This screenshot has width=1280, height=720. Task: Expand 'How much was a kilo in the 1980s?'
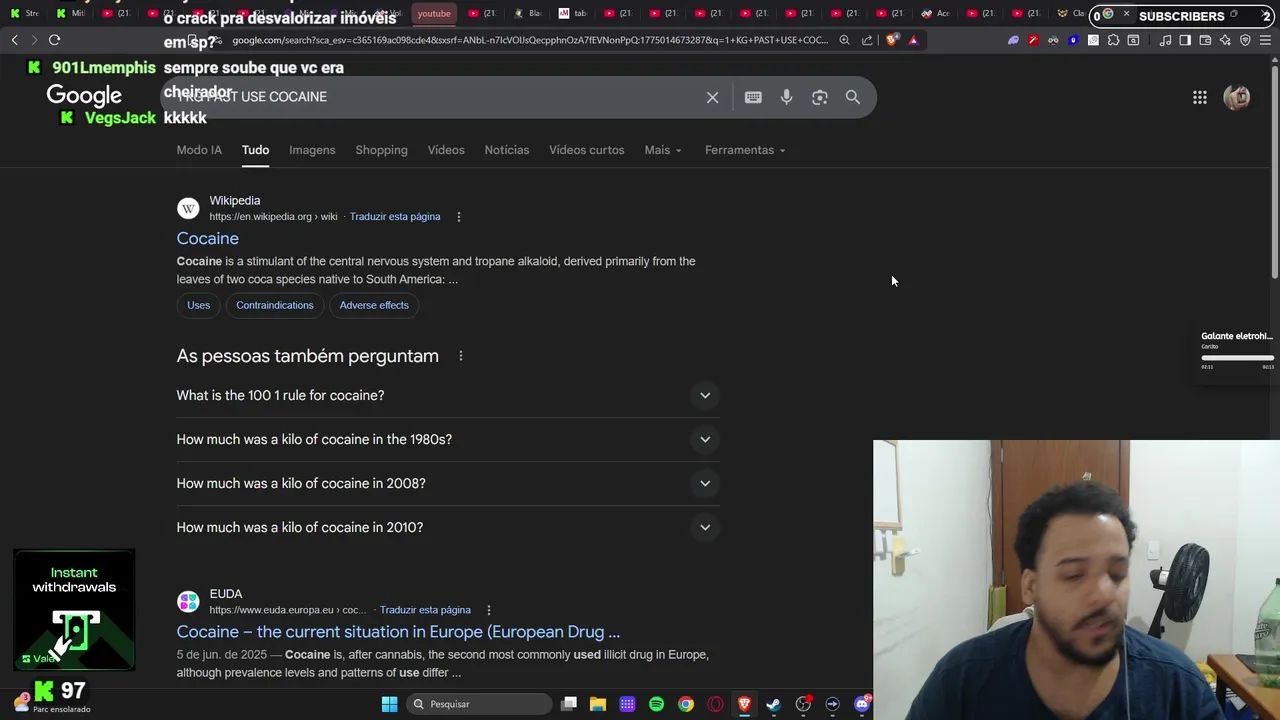pos(448,439)
